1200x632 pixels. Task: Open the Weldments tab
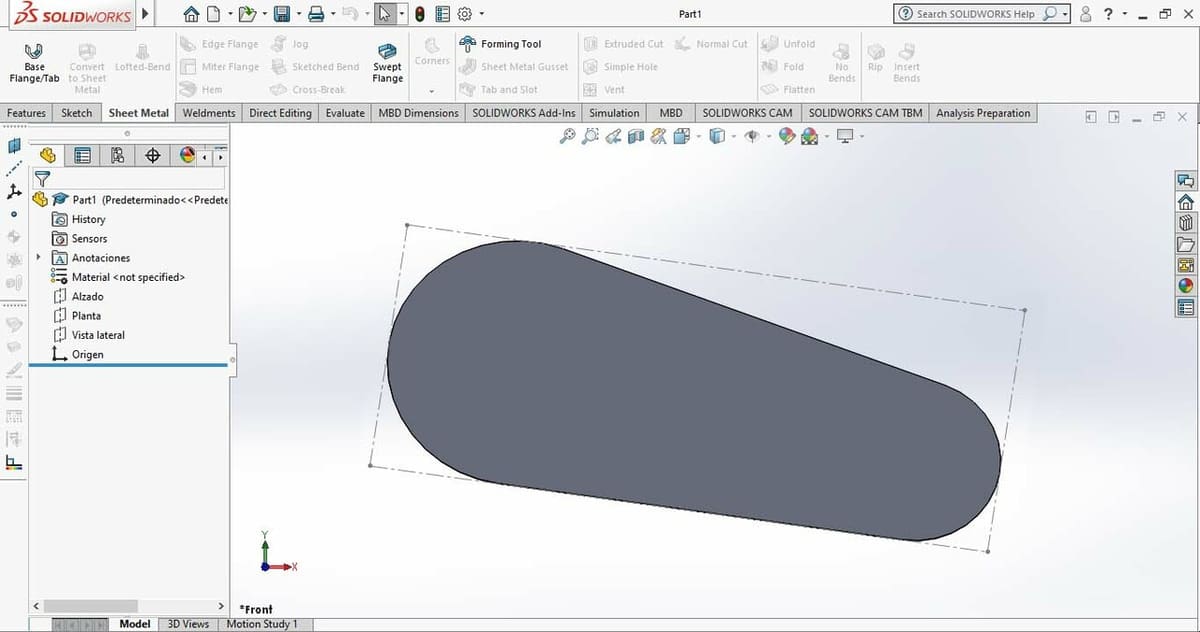(x=209, y=113)
